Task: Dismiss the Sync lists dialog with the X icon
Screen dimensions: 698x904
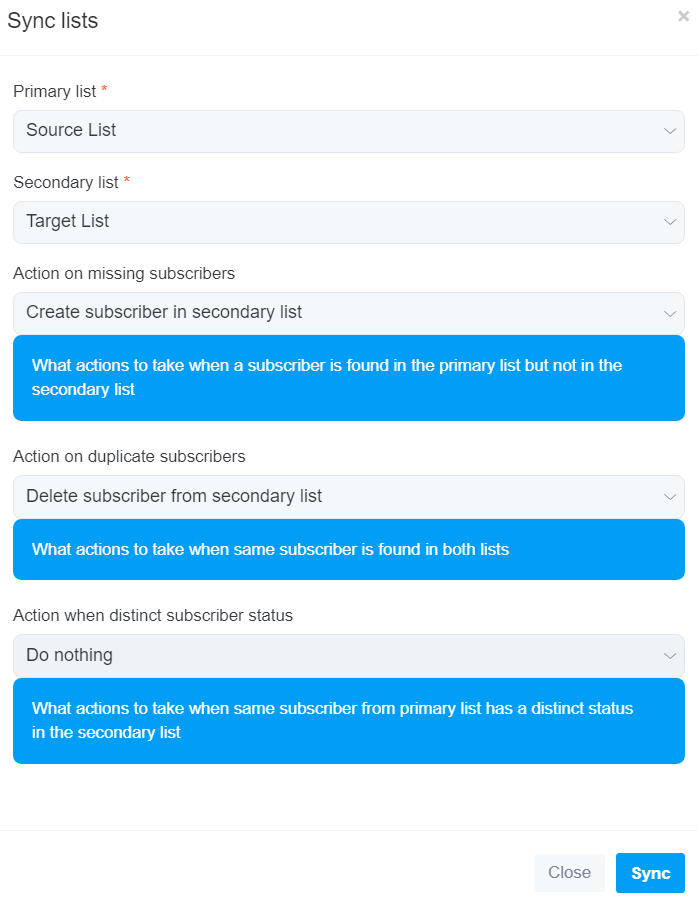Action: point(684,16)
